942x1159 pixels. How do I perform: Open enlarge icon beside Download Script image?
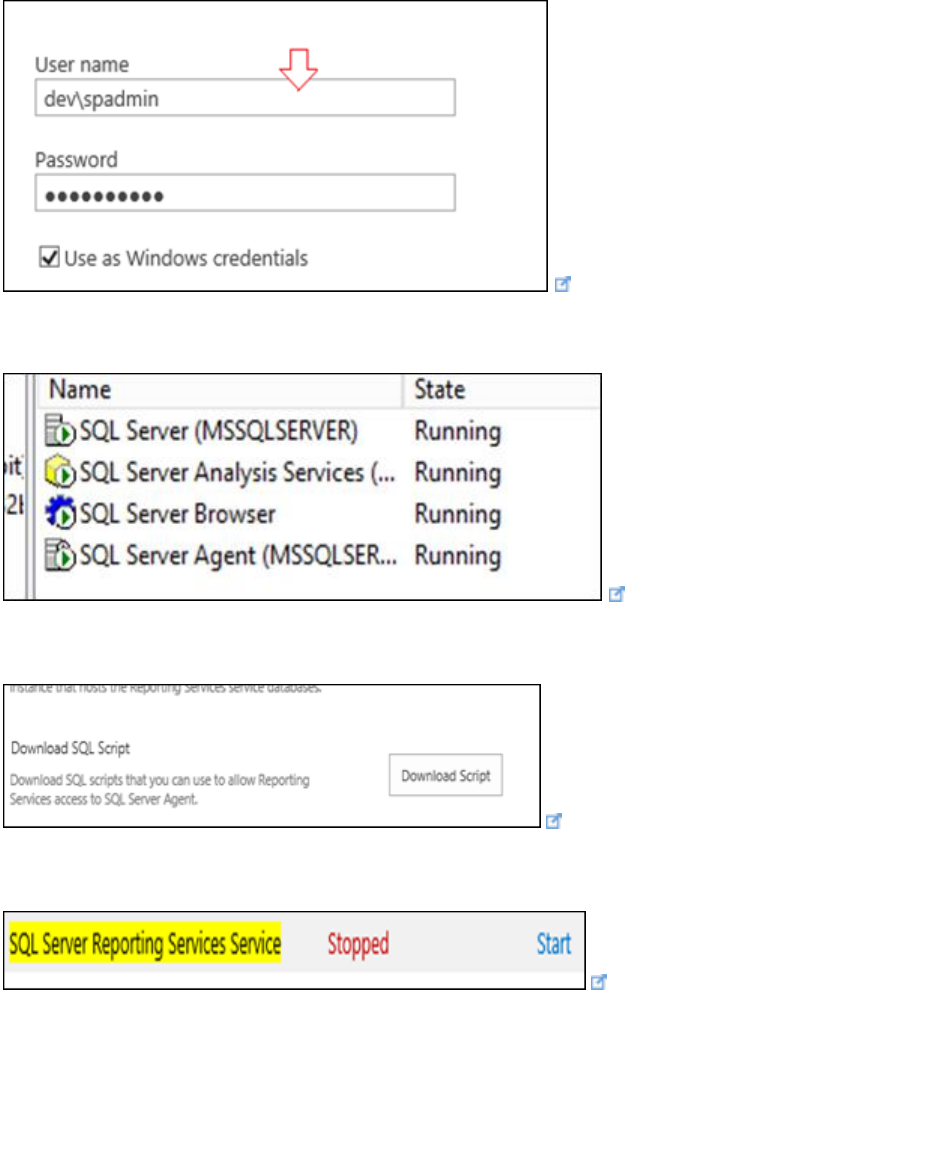554,821
